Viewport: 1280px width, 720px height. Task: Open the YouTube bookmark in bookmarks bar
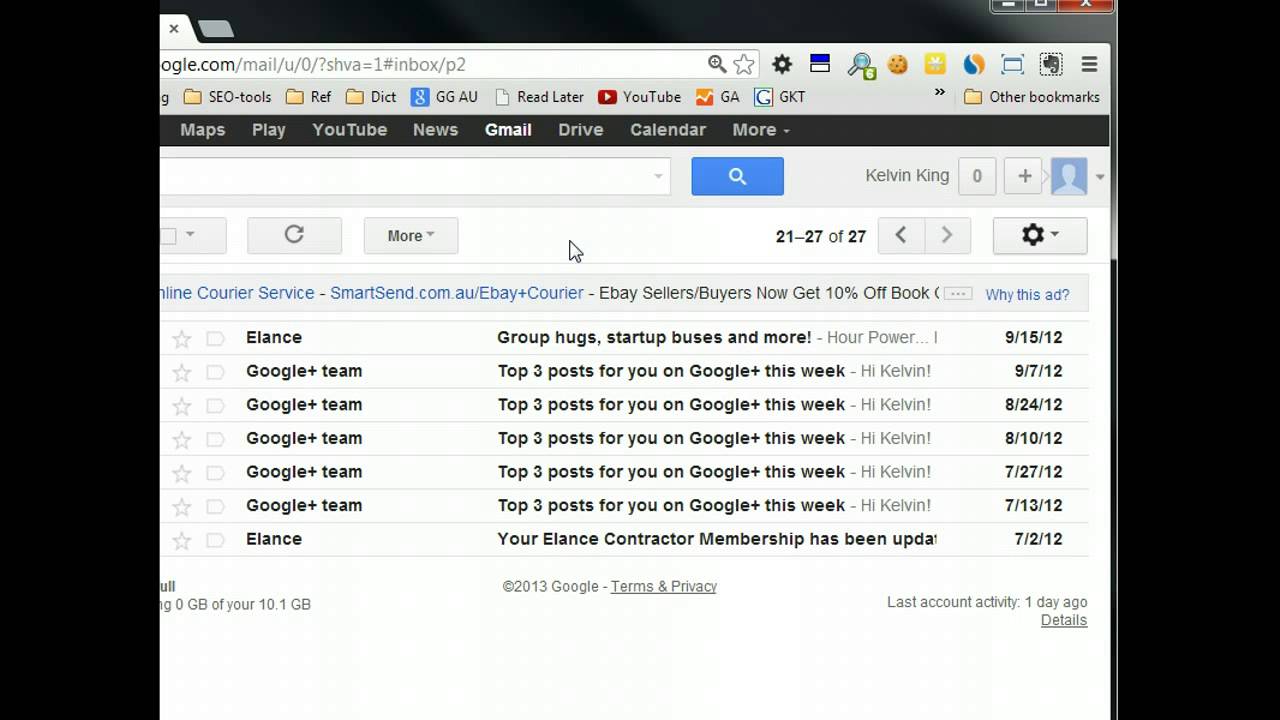coord(640,97)
